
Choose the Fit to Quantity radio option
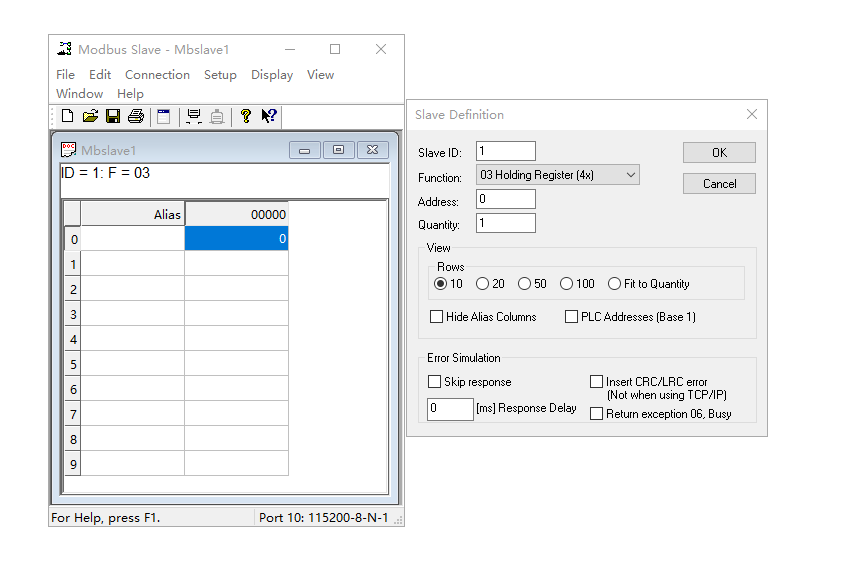614,284
